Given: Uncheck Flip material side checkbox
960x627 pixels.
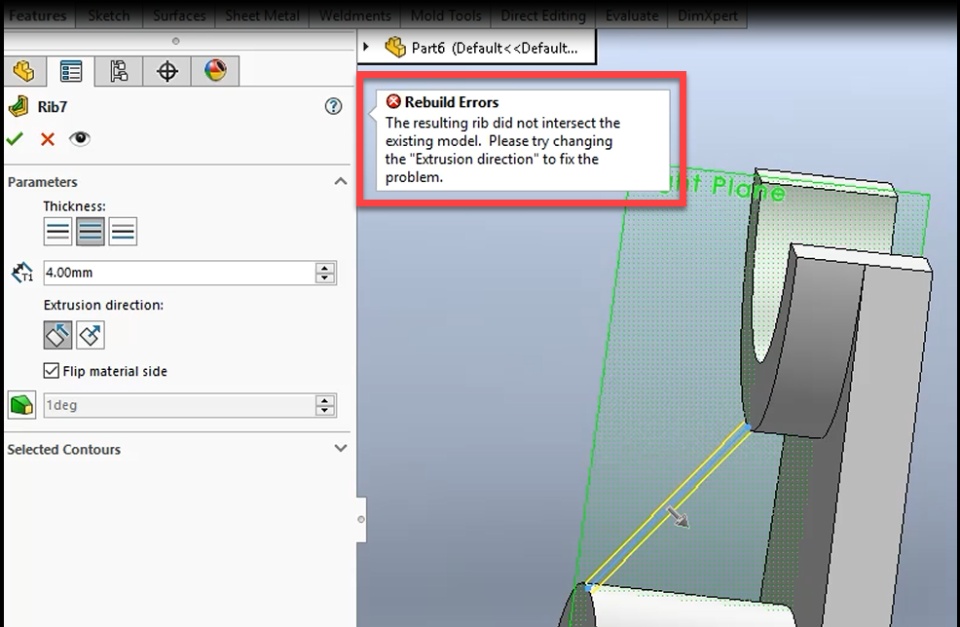Looking at the screenshot, I should click(51, 370).
